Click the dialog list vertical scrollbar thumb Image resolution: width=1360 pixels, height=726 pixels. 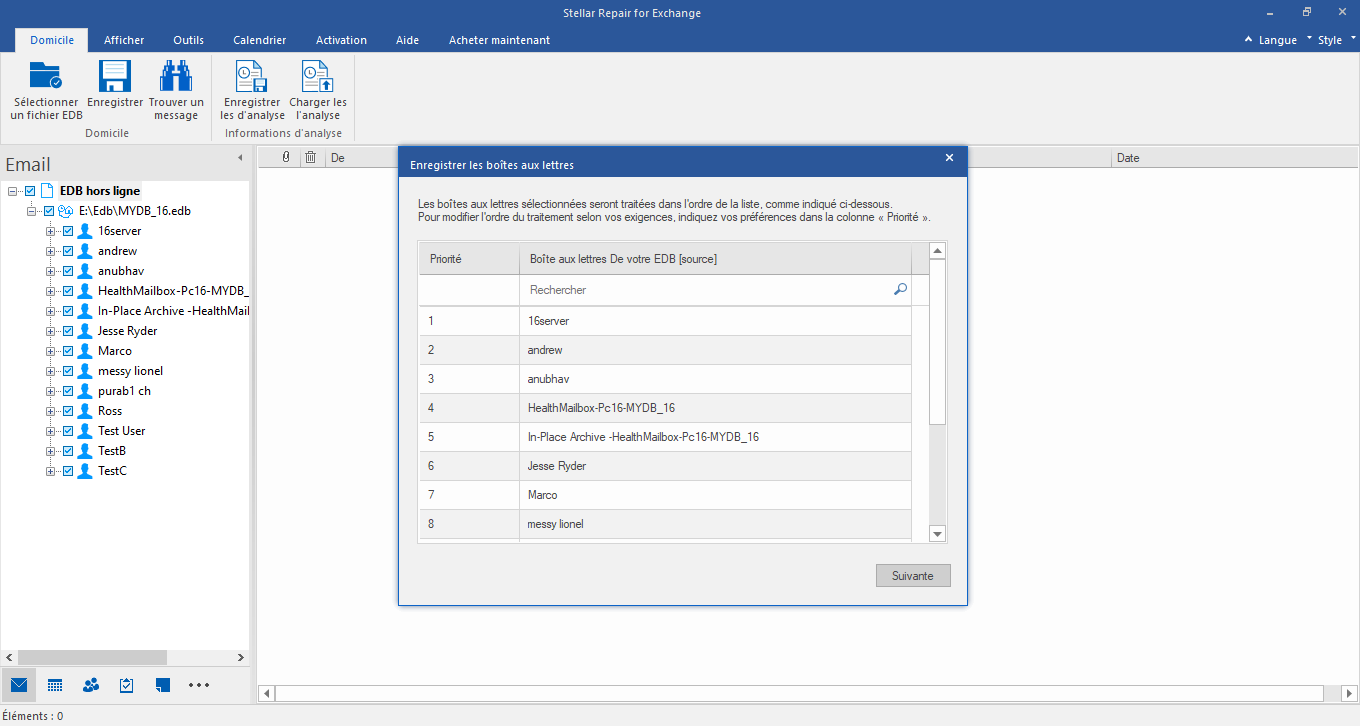tap(937, 341)
